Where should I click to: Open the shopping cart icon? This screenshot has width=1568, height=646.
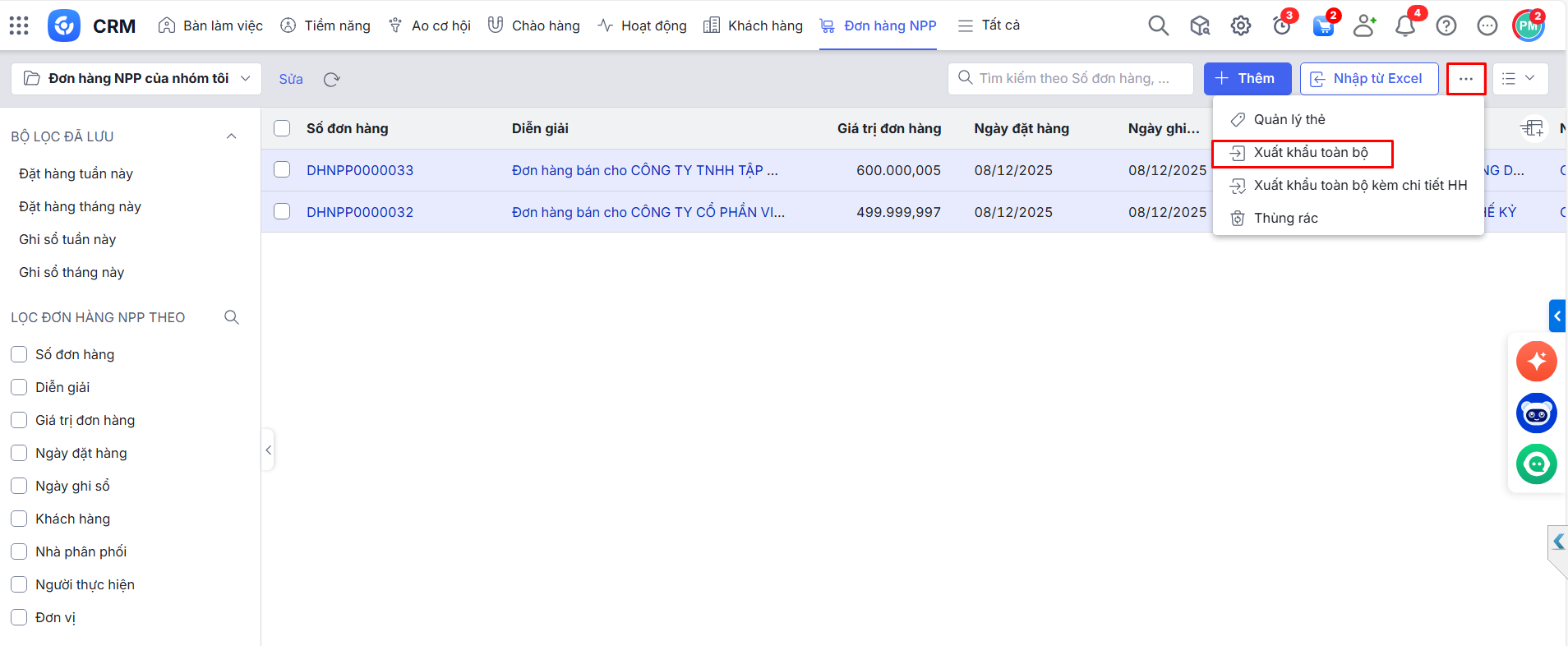(1322, 26)
